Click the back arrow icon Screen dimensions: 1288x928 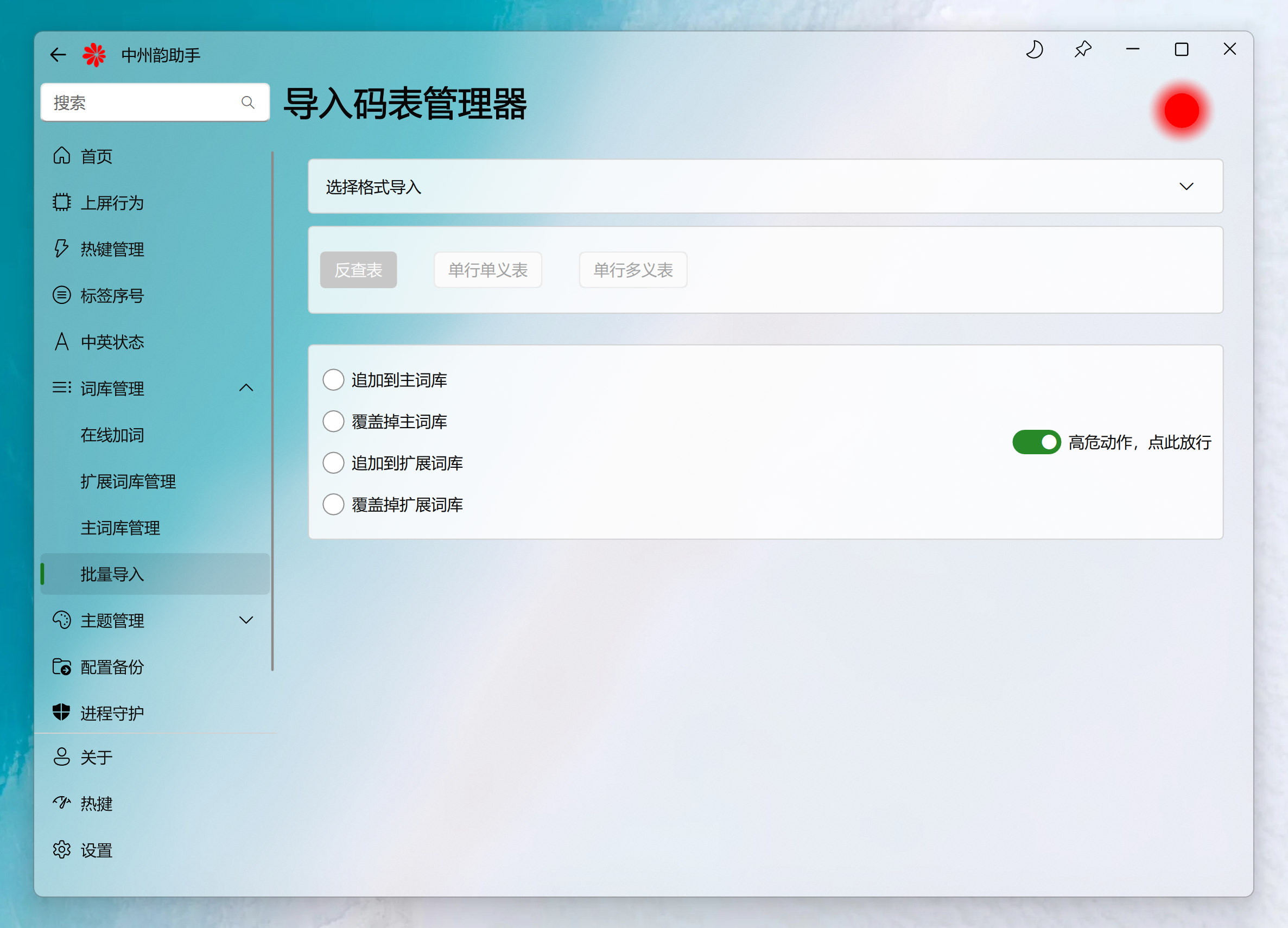[58, 54]
